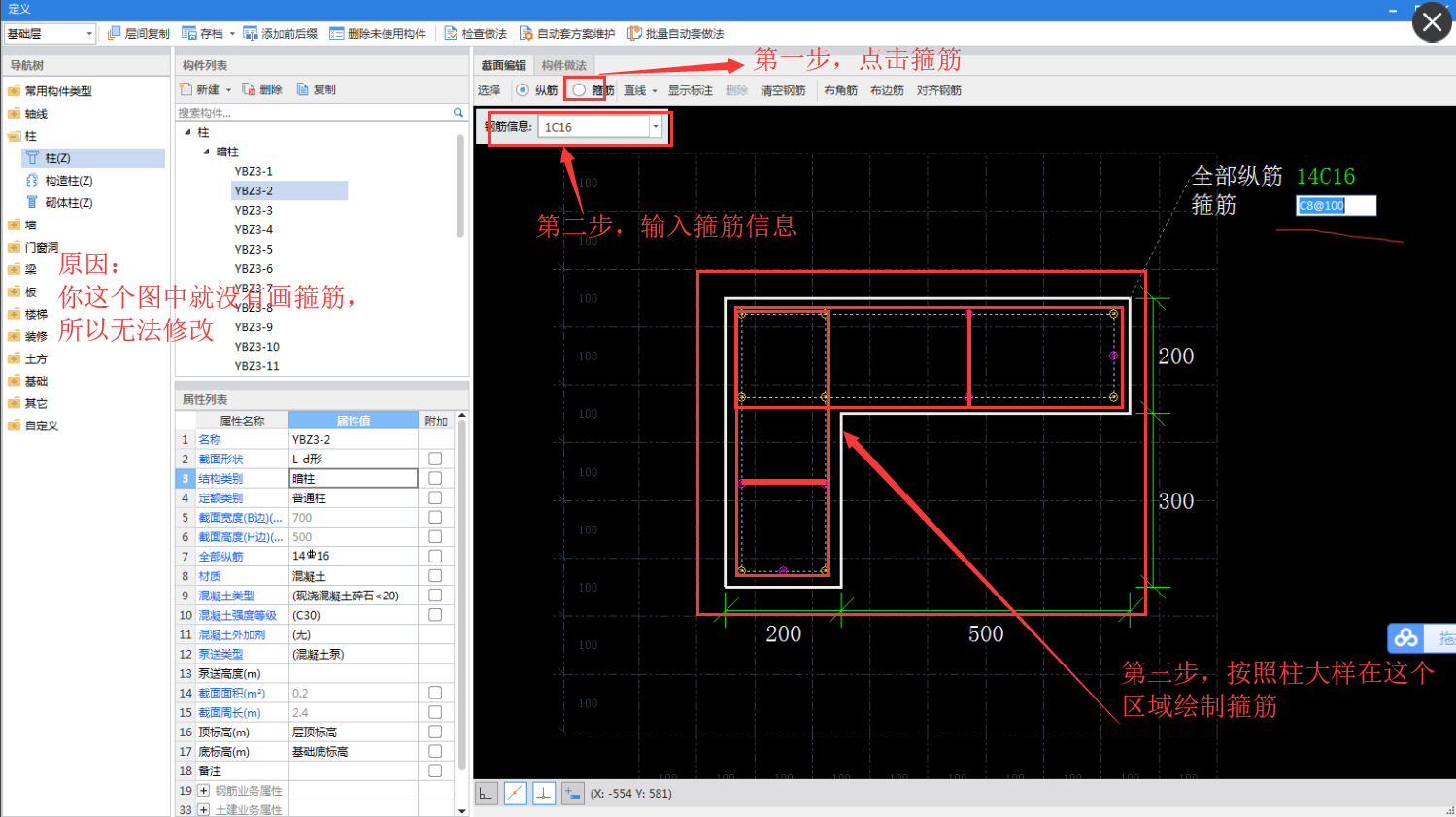Image resolution: width=1456 pixels, height=817 pixels.
Task: Open the 轴线 folder in navigation tree
Action: [x=14, y=114]
